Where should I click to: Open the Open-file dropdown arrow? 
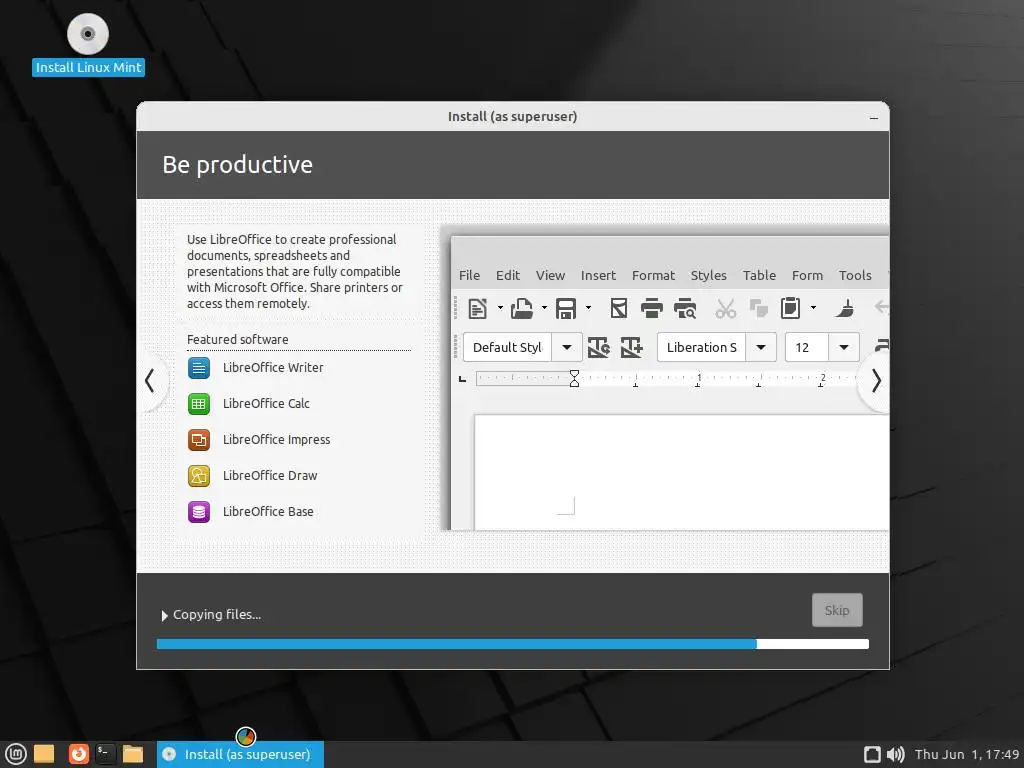pos(544,308)
